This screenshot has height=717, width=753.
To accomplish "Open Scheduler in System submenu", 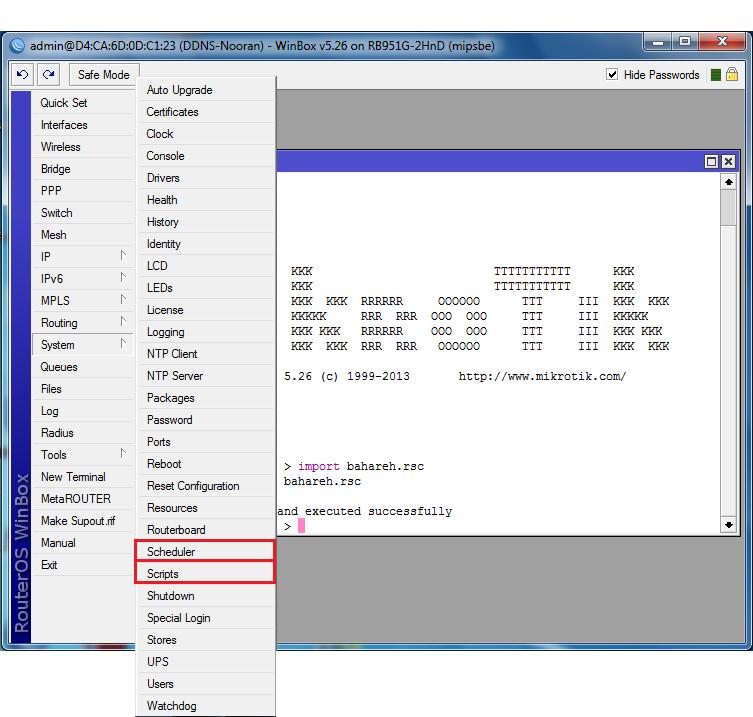I will (x=206, y=552).
